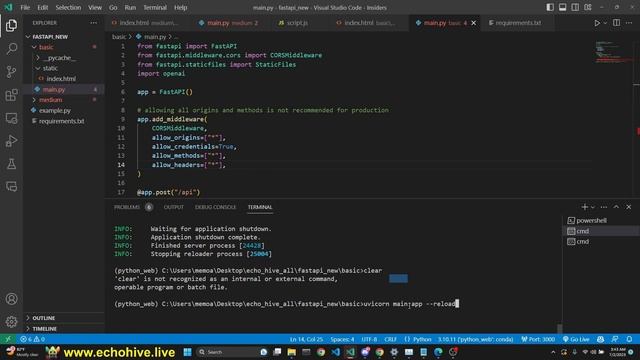Switch to the main.py medium tab
This screenshot has height=360, width=640.
(232, 23)
